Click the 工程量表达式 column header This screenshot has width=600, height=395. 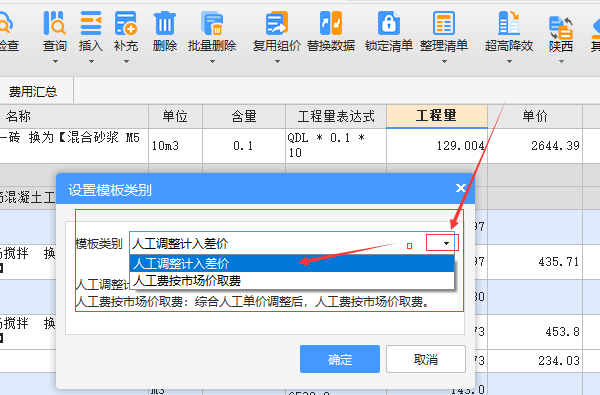pos(336,116)
